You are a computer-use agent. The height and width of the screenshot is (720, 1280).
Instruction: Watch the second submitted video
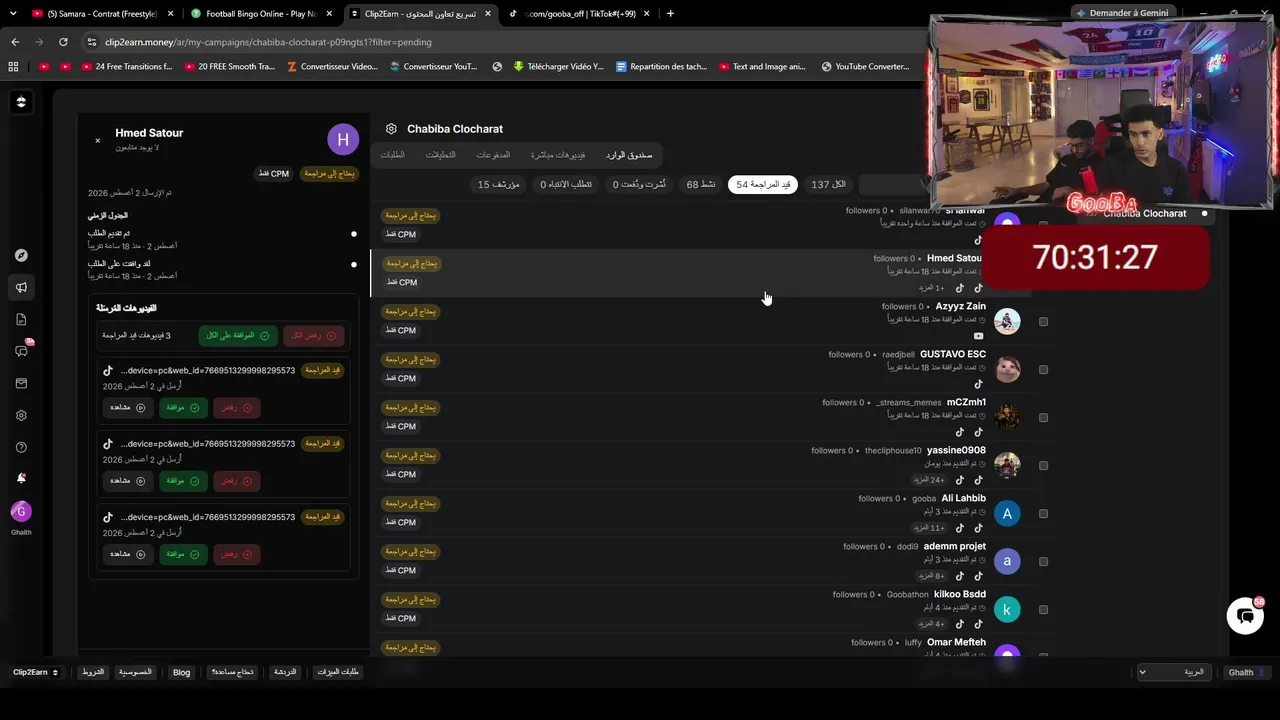[127, 481]
